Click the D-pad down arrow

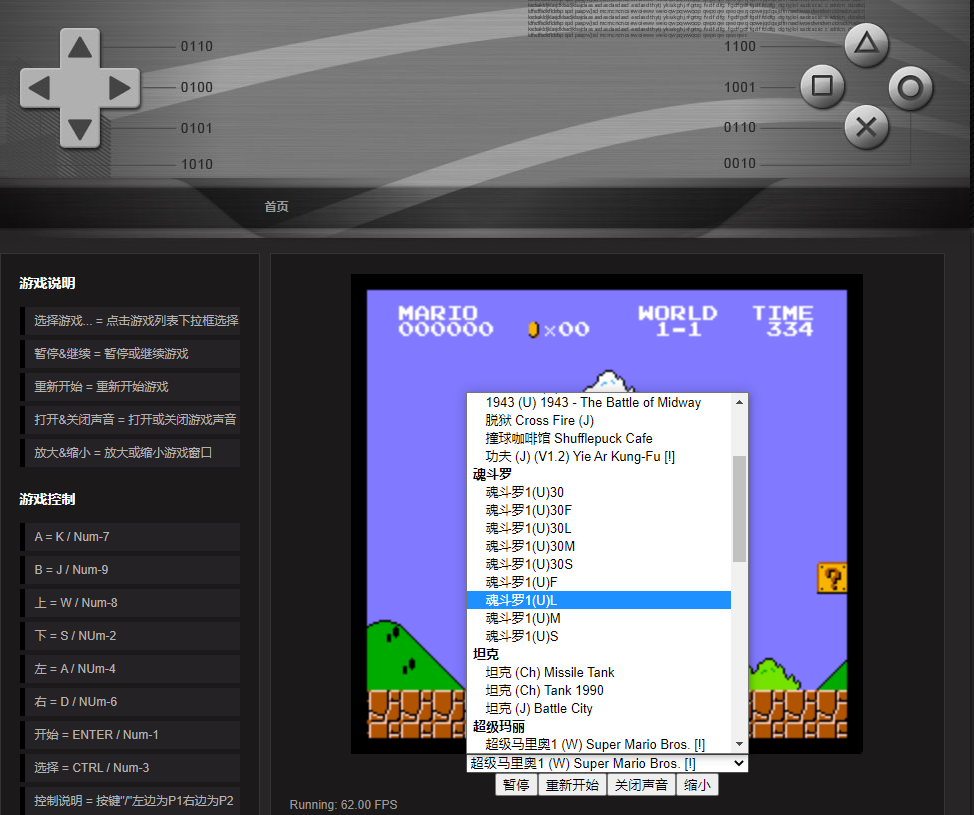(x=80, y=129)
